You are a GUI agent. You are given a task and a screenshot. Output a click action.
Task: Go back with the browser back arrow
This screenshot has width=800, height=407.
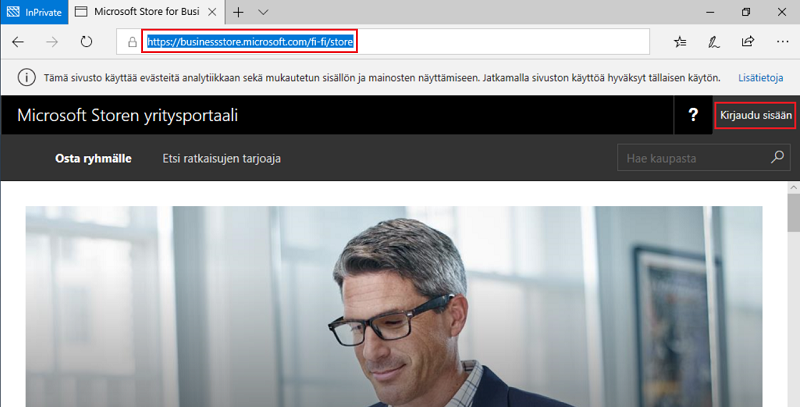point(18,42)
